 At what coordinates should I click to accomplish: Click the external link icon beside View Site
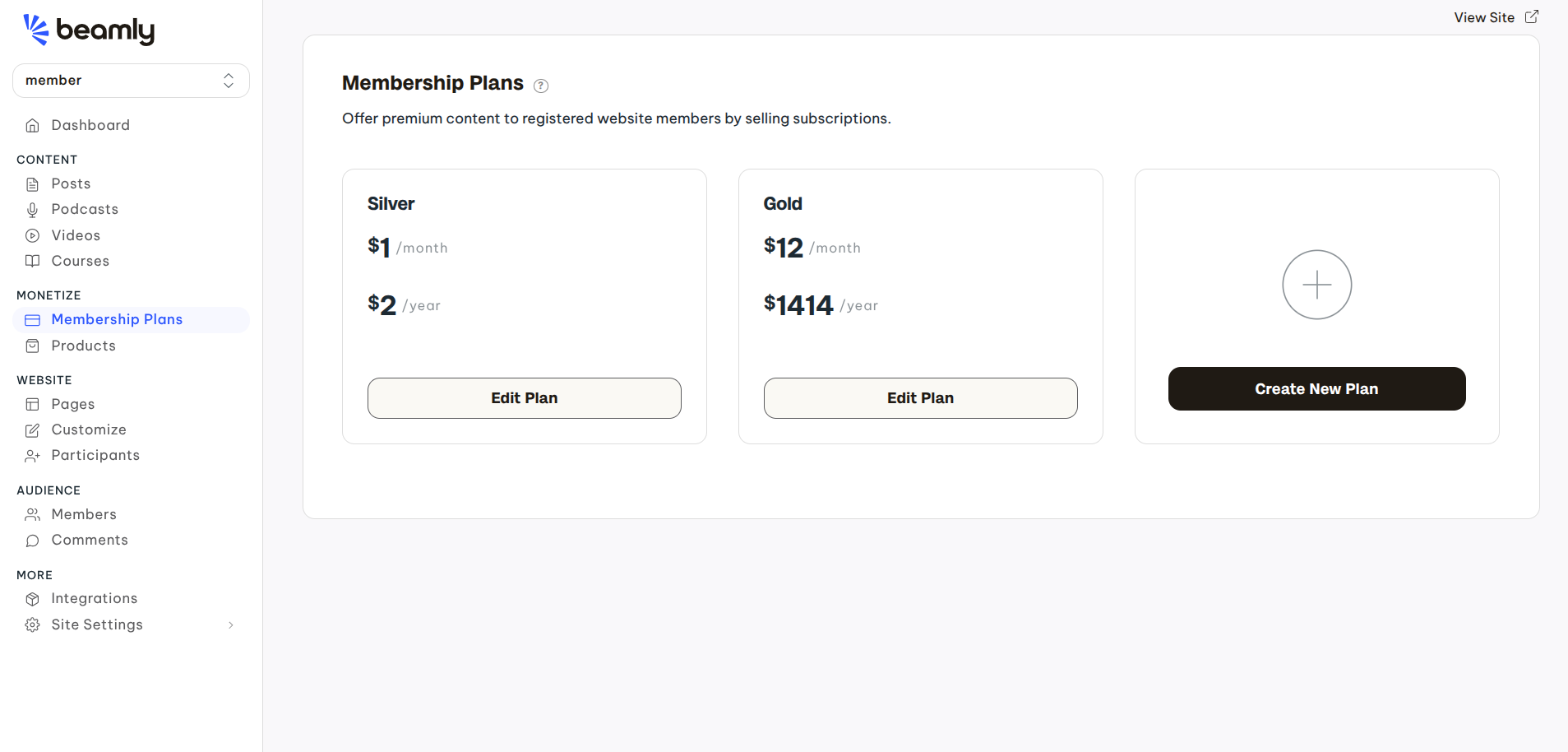[1532, 17]
